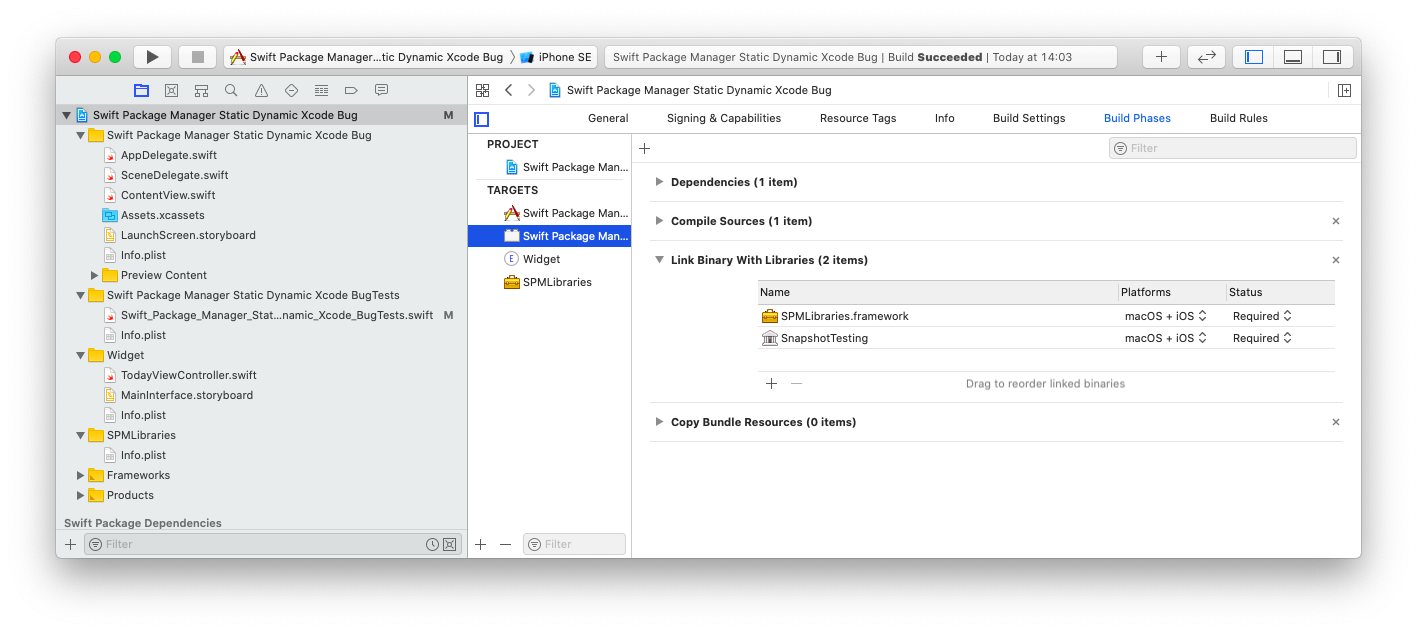Delete the Copy Bundle Resources phase
This screenshot has height=632, width=1417.
tap(1336, 422)
